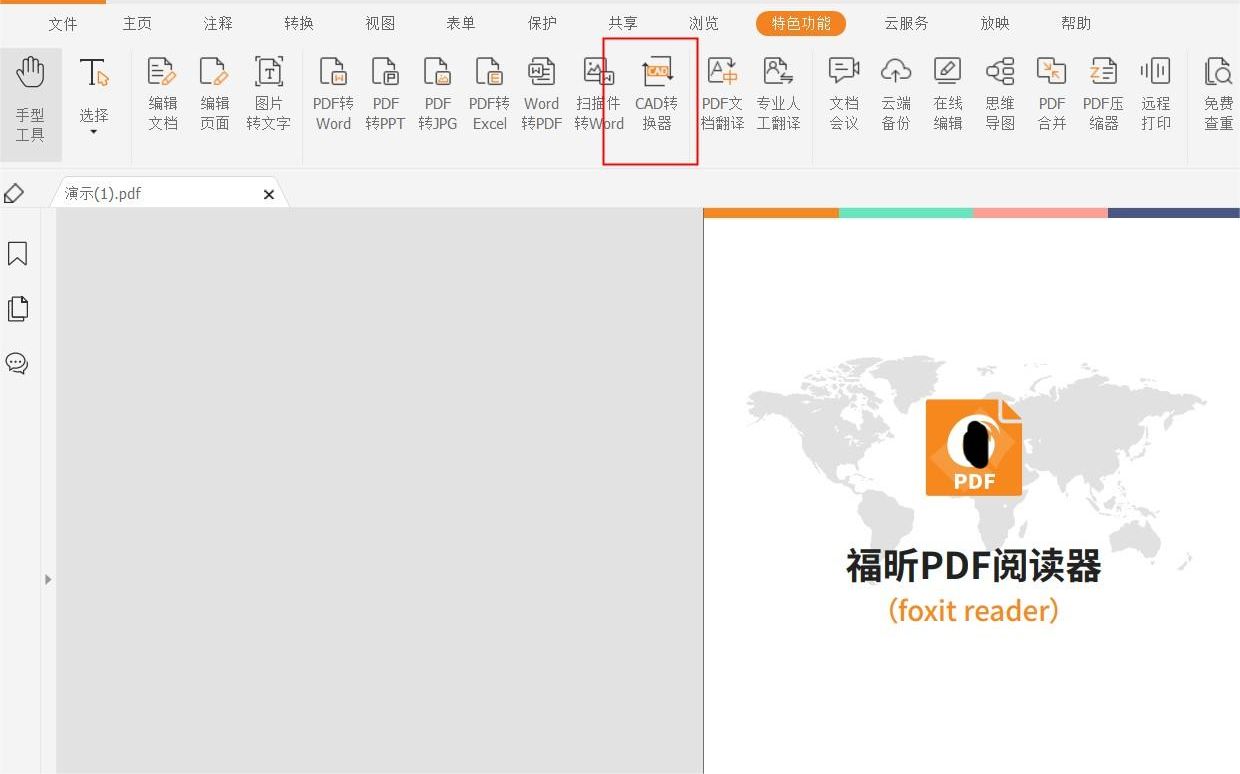Viewport: 1240px width, 774px height.
Task: Switch to the 转换 (Convert) tab
Action: pos(299,23)
